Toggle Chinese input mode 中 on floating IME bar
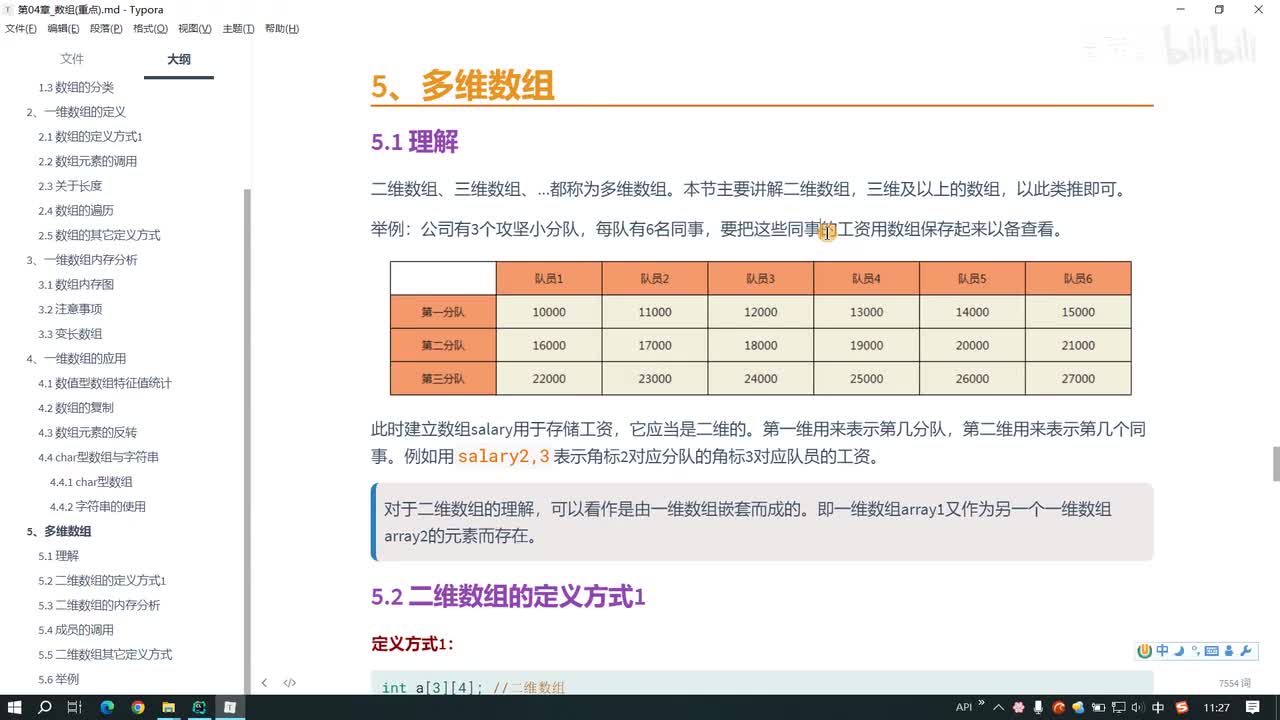The height and width of the screenshot is (720, 1280). [x=1162, y=651]
